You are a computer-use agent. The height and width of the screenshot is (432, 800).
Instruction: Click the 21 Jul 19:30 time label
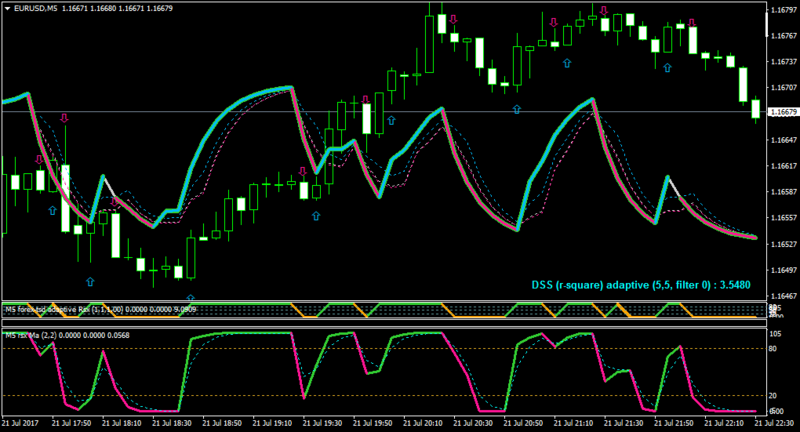pos(323,423)
